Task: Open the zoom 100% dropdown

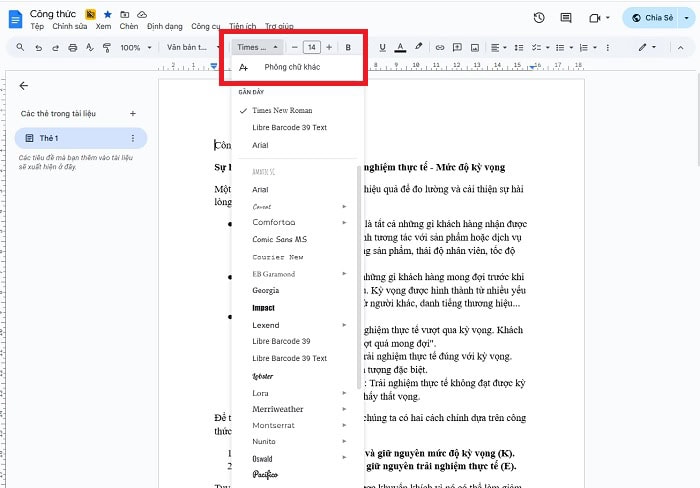Action: (x=134, y=47)
